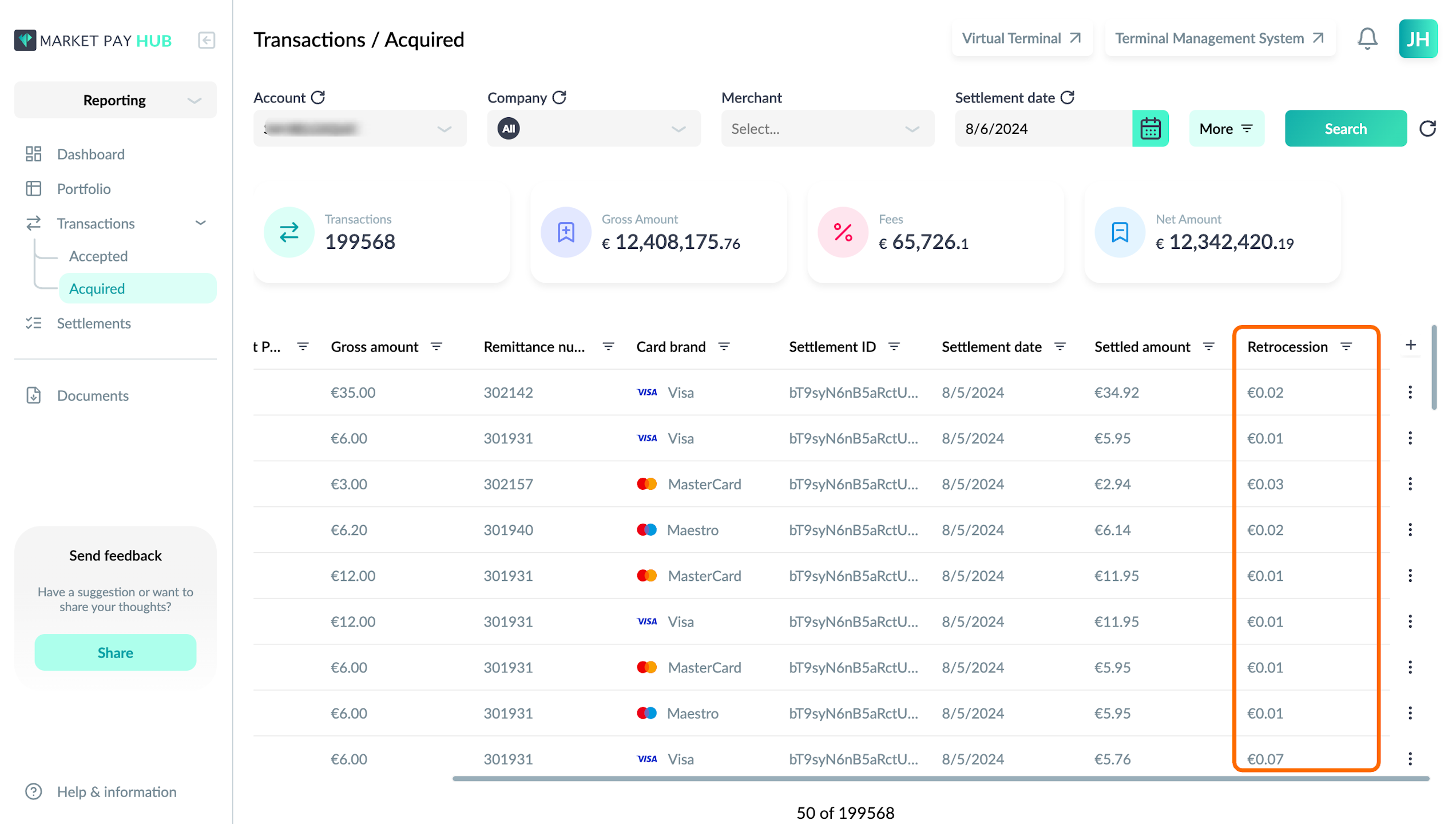Viewport: 1456px width, 824px height.
Task: Open the notifications bell
Action: [1367, 39]
